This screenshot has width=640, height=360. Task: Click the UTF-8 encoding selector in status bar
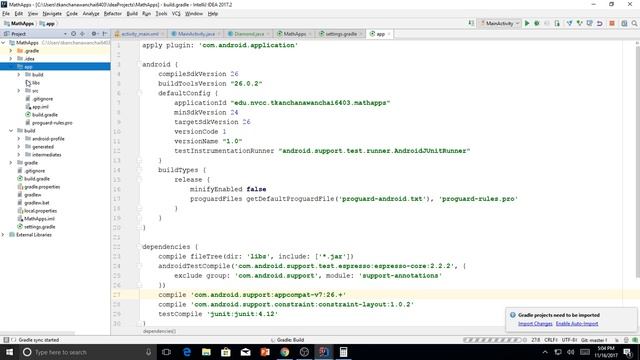(569, 340)
